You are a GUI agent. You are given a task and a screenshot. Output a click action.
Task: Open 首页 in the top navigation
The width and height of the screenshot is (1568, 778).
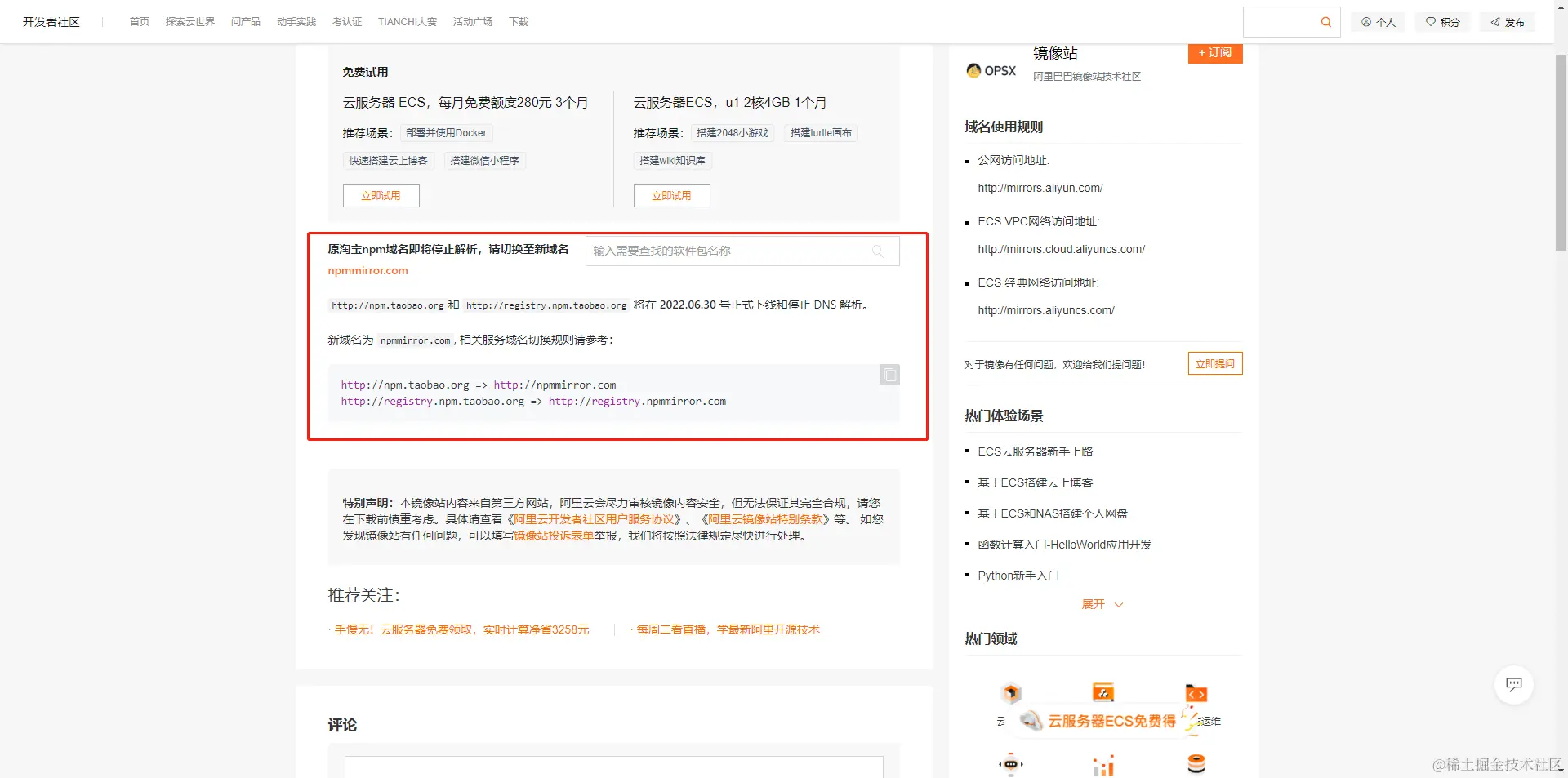140,22
